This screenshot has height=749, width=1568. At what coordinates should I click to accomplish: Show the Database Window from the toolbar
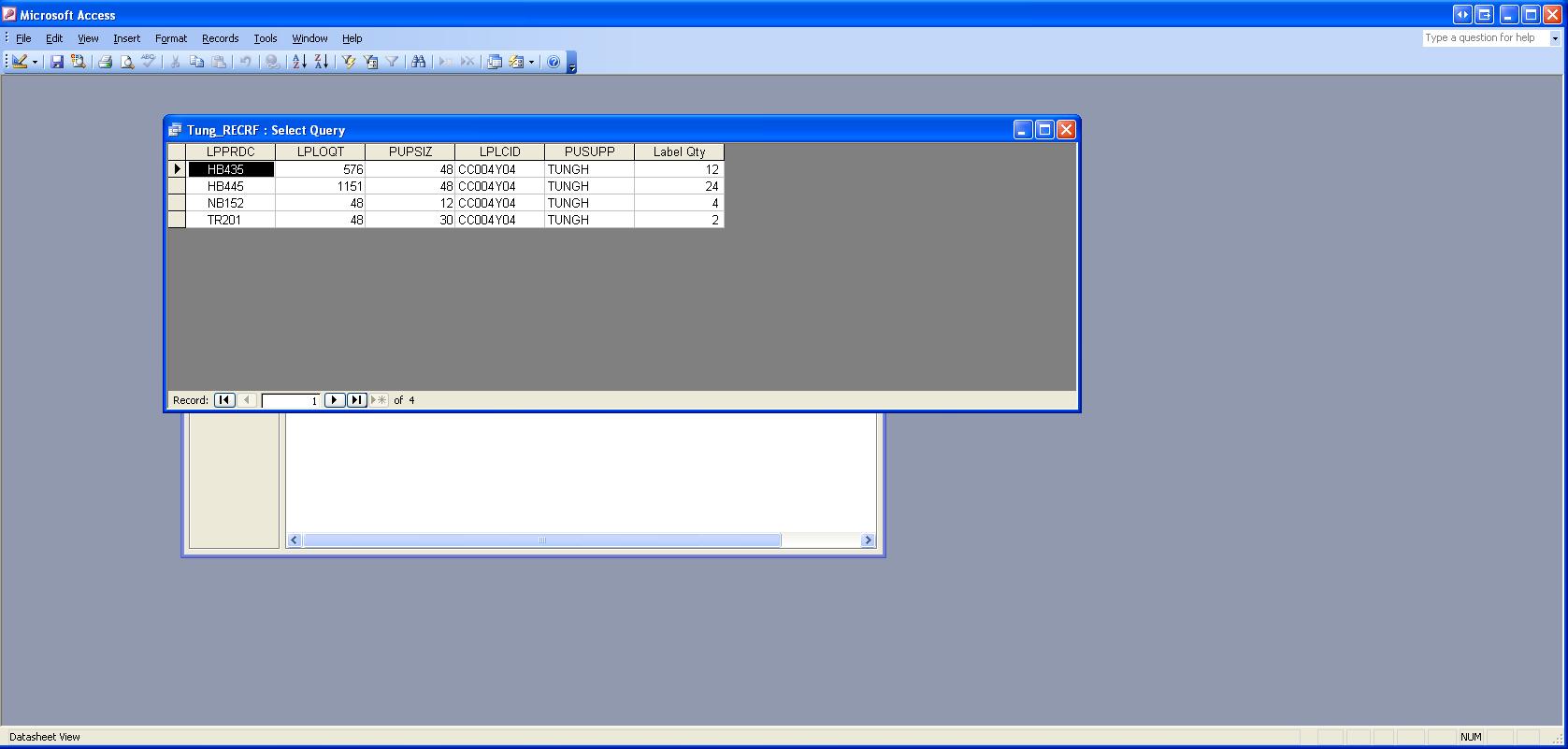click(495, 62)
